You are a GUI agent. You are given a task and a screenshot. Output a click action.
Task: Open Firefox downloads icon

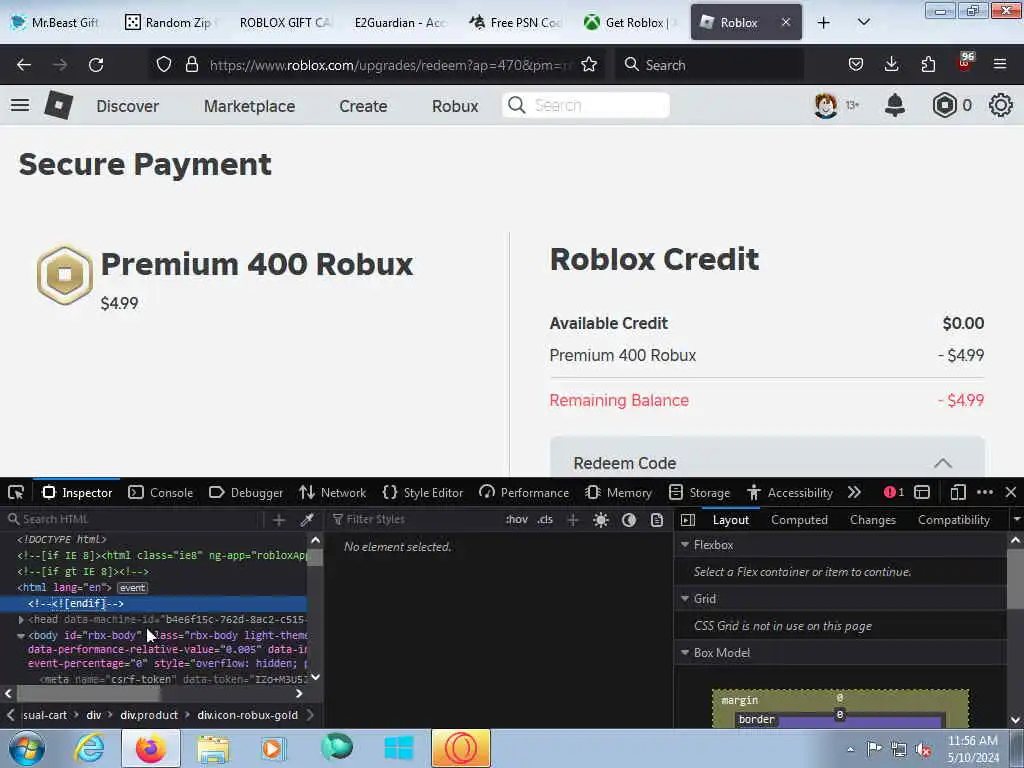tap(891, 64)
